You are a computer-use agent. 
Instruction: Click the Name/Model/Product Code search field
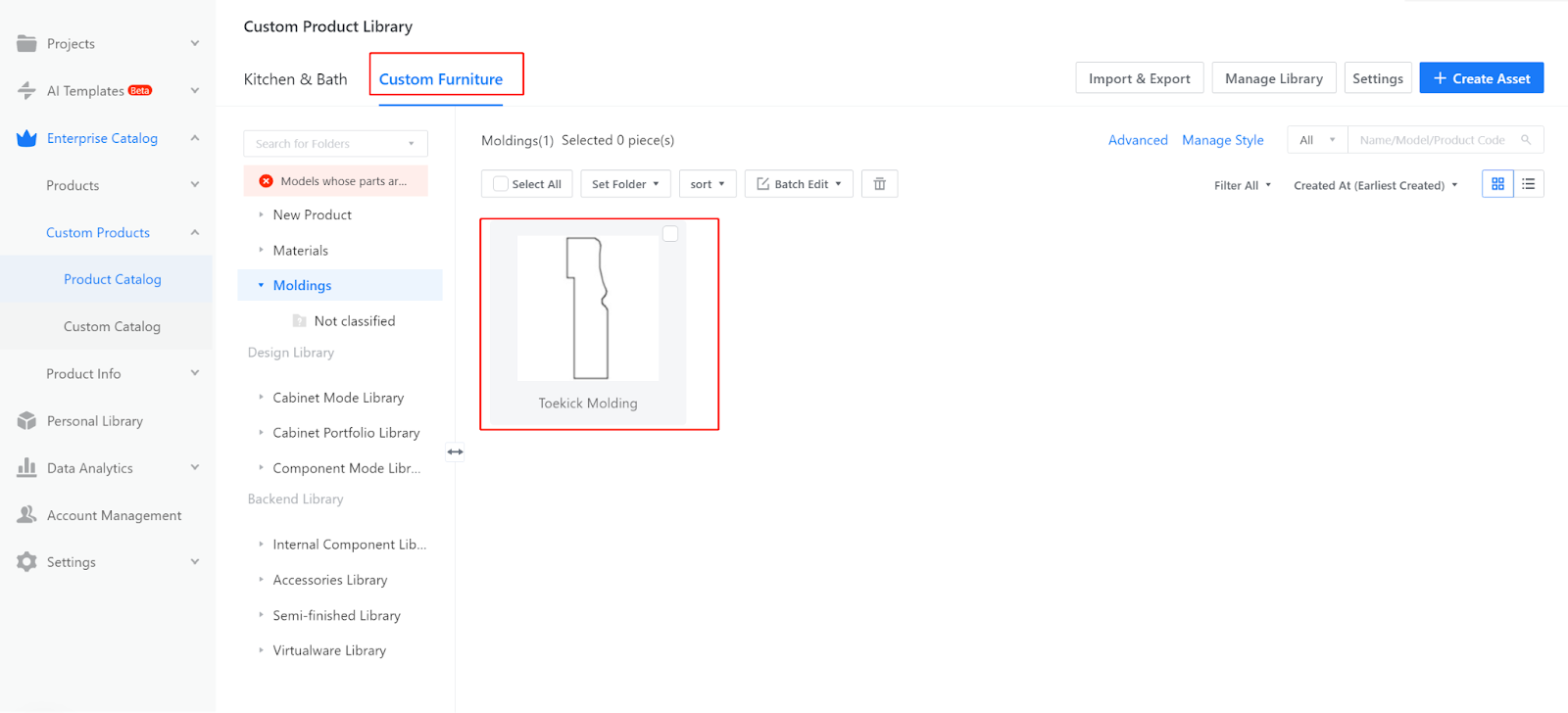[1432, 140]
